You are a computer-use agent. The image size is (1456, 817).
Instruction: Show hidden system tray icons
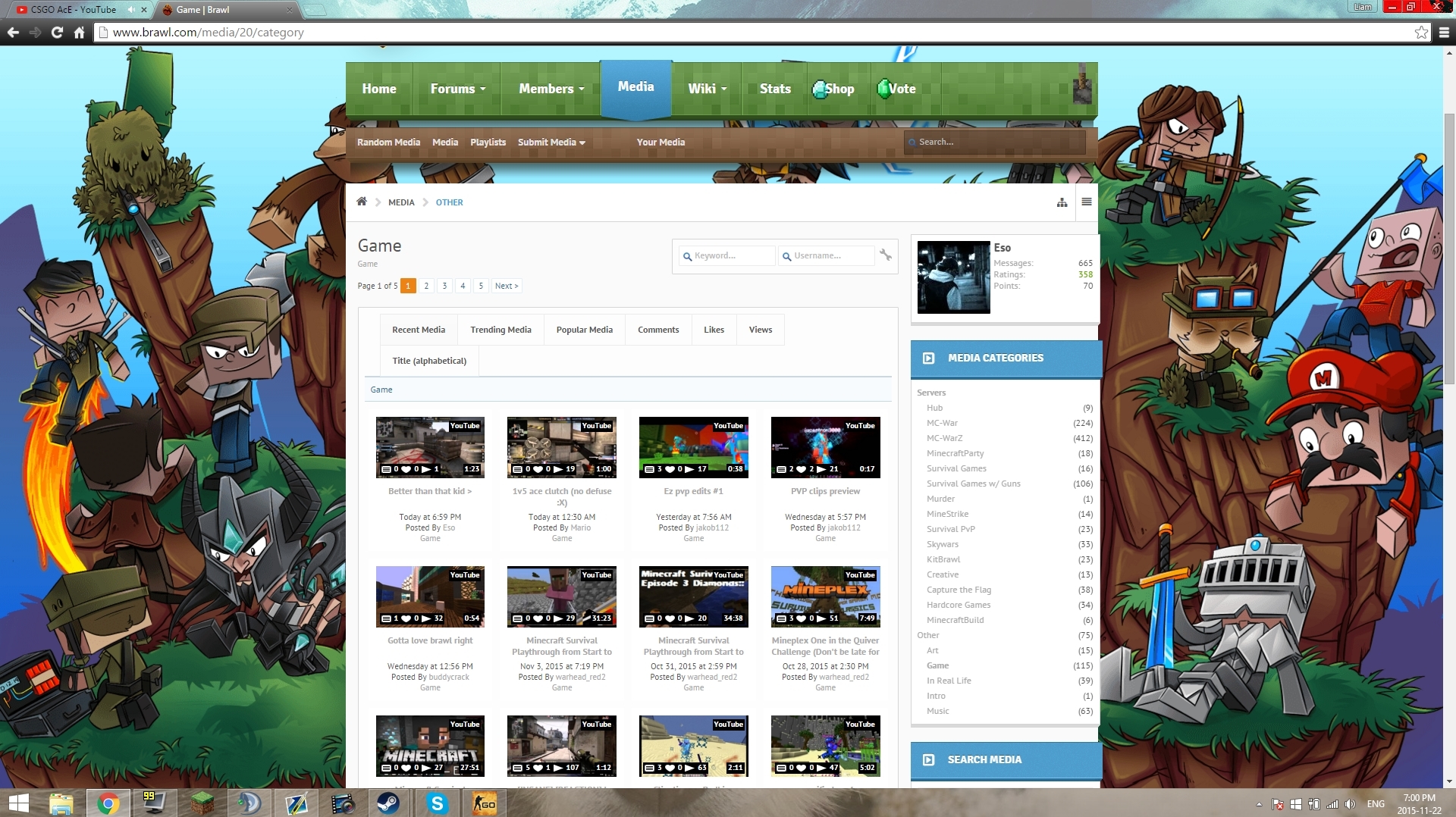coord(1259,804)
